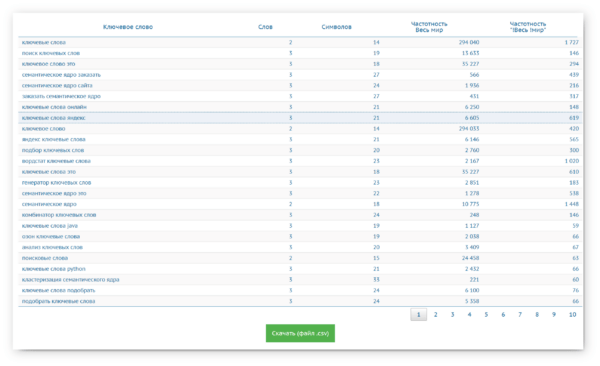
Task: Select the row 'подбор ключевых слов'
Action: [x=300, y=150]
